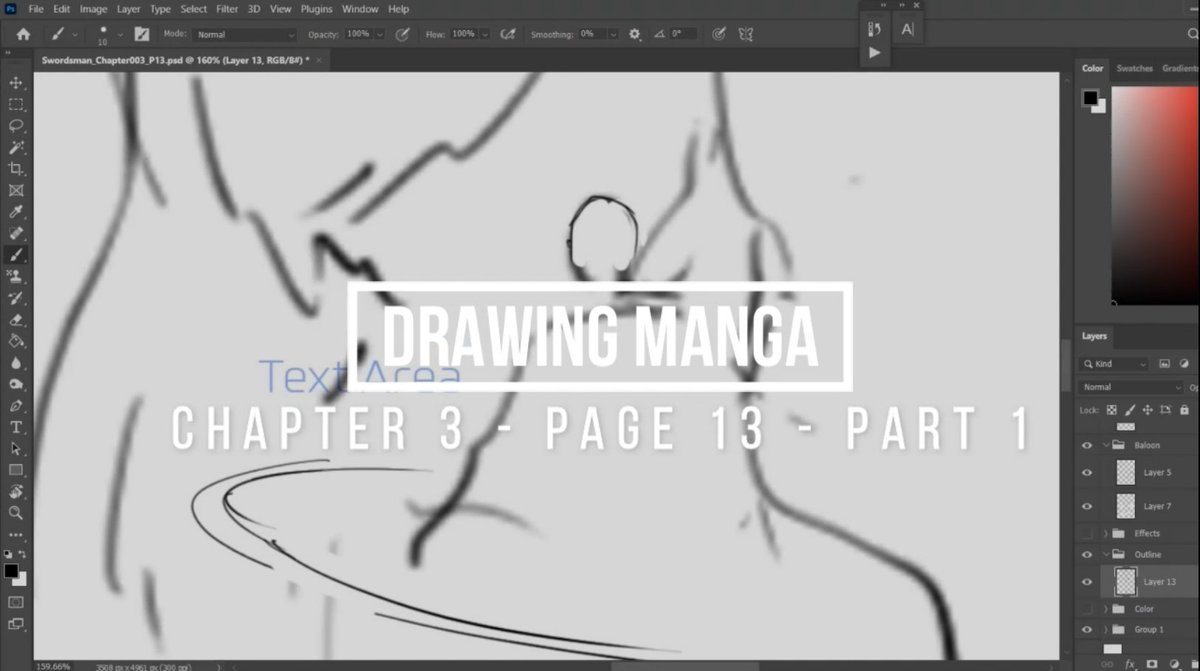Select the Rectangular Marquee tool
Image resolution: width=1200 pixels, height=671 pixels.
coord(16,104)
